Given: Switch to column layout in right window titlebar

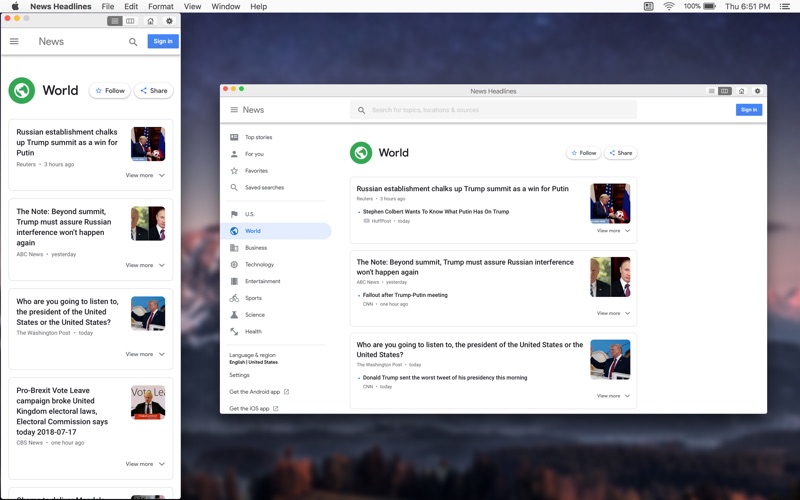Looking at the screenshot, I should click(724, 91).
